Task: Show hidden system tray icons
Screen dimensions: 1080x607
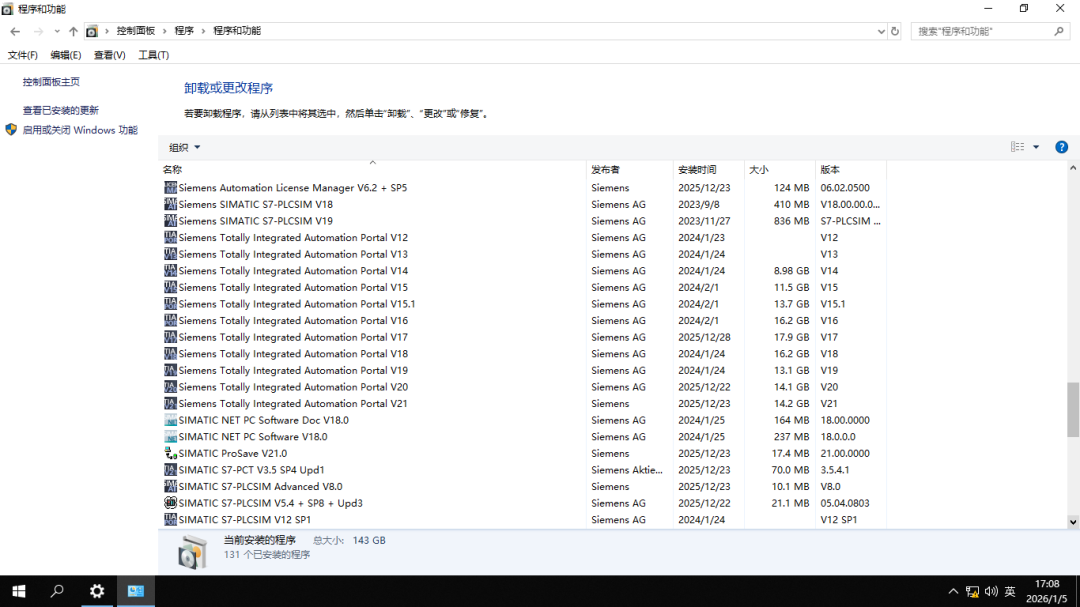Action: 953,591
